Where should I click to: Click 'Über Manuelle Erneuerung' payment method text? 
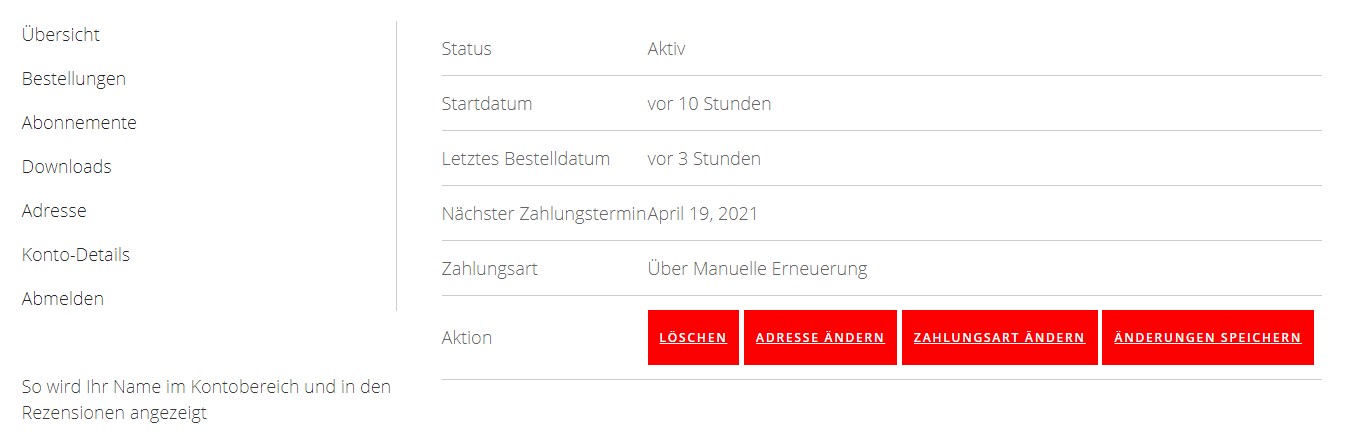(x=758, y=269)
